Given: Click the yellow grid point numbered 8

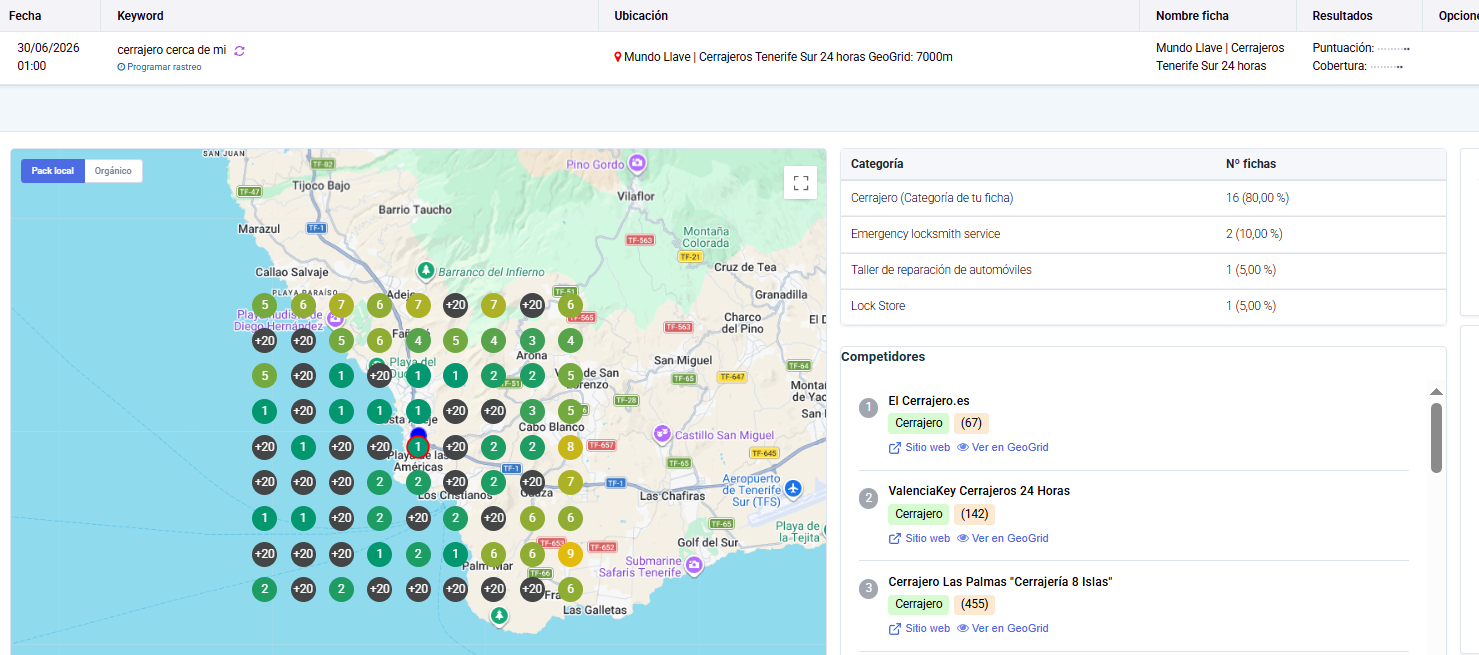Looking at the screenshot, I should point(570,447).
